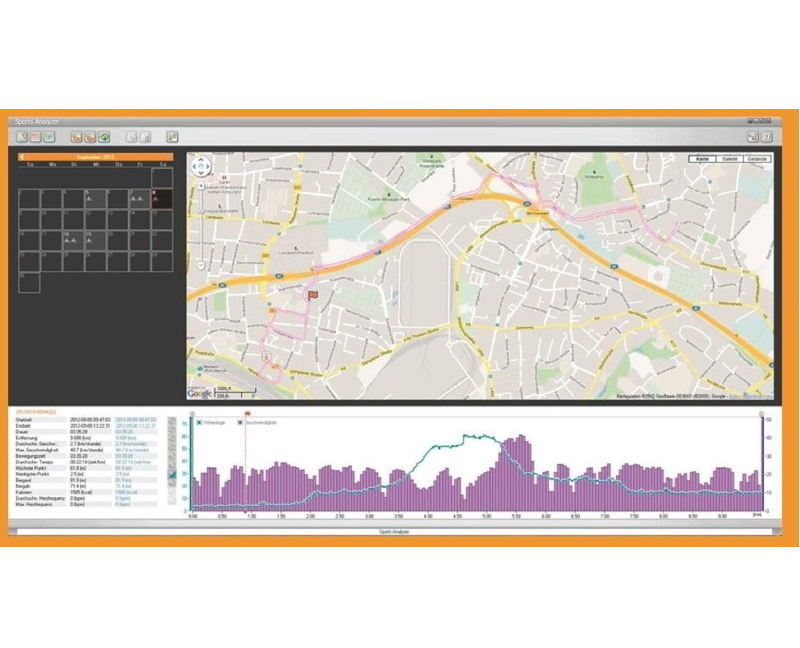Click the second greyed-out toolbar icon

click(x=145, y=137)
